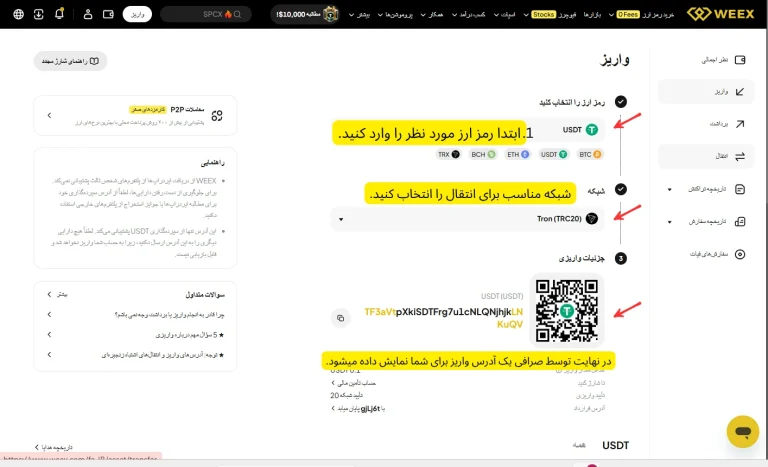Image resolution: width=768 pixels, height=467 pixels.
Task: Click the step 3 number icon
Action: 621,258
